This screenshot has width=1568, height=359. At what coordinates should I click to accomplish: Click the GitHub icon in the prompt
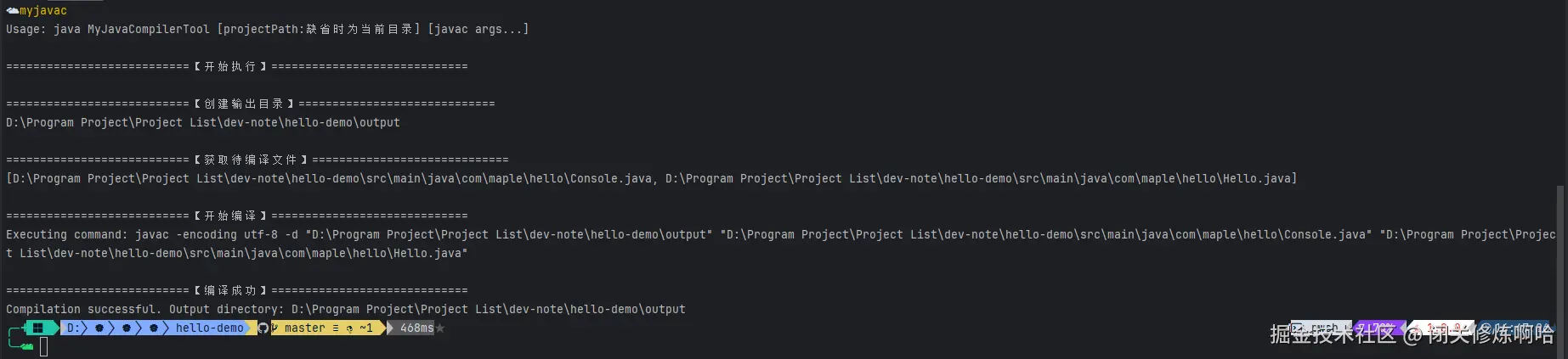(x=263, y=328)
